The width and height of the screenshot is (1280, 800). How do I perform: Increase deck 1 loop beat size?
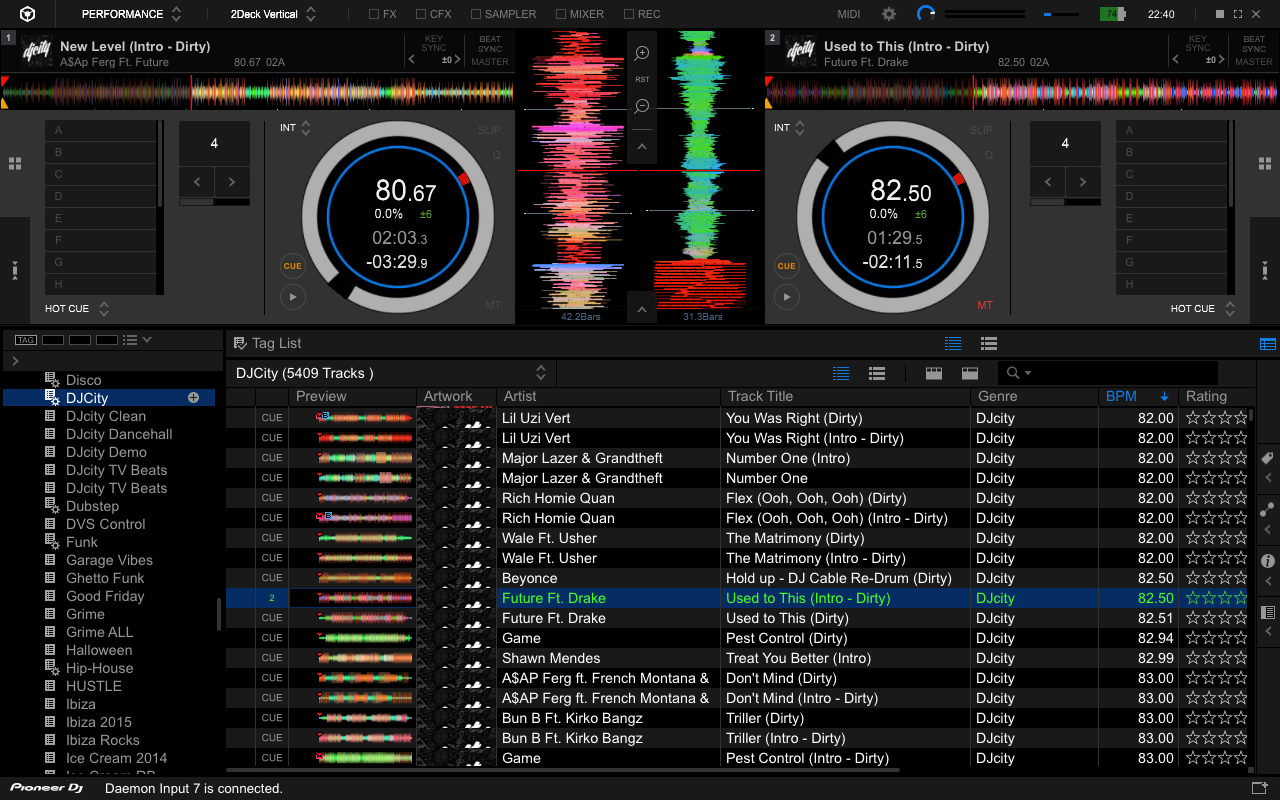(232, 182)
